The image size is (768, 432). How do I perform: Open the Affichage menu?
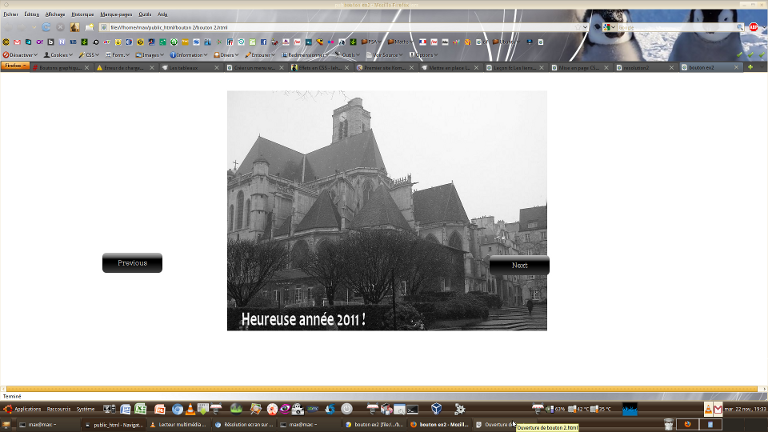pos(55,14)
